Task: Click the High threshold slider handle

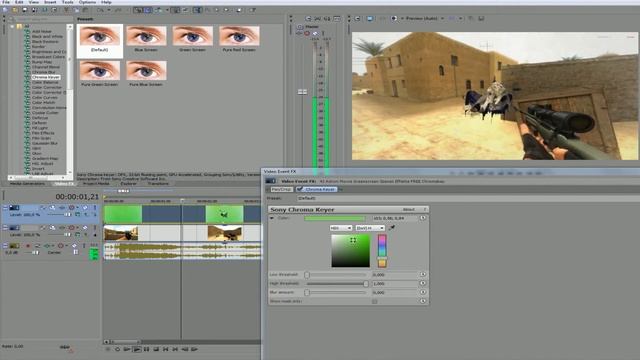Action: tap(366, 284)
